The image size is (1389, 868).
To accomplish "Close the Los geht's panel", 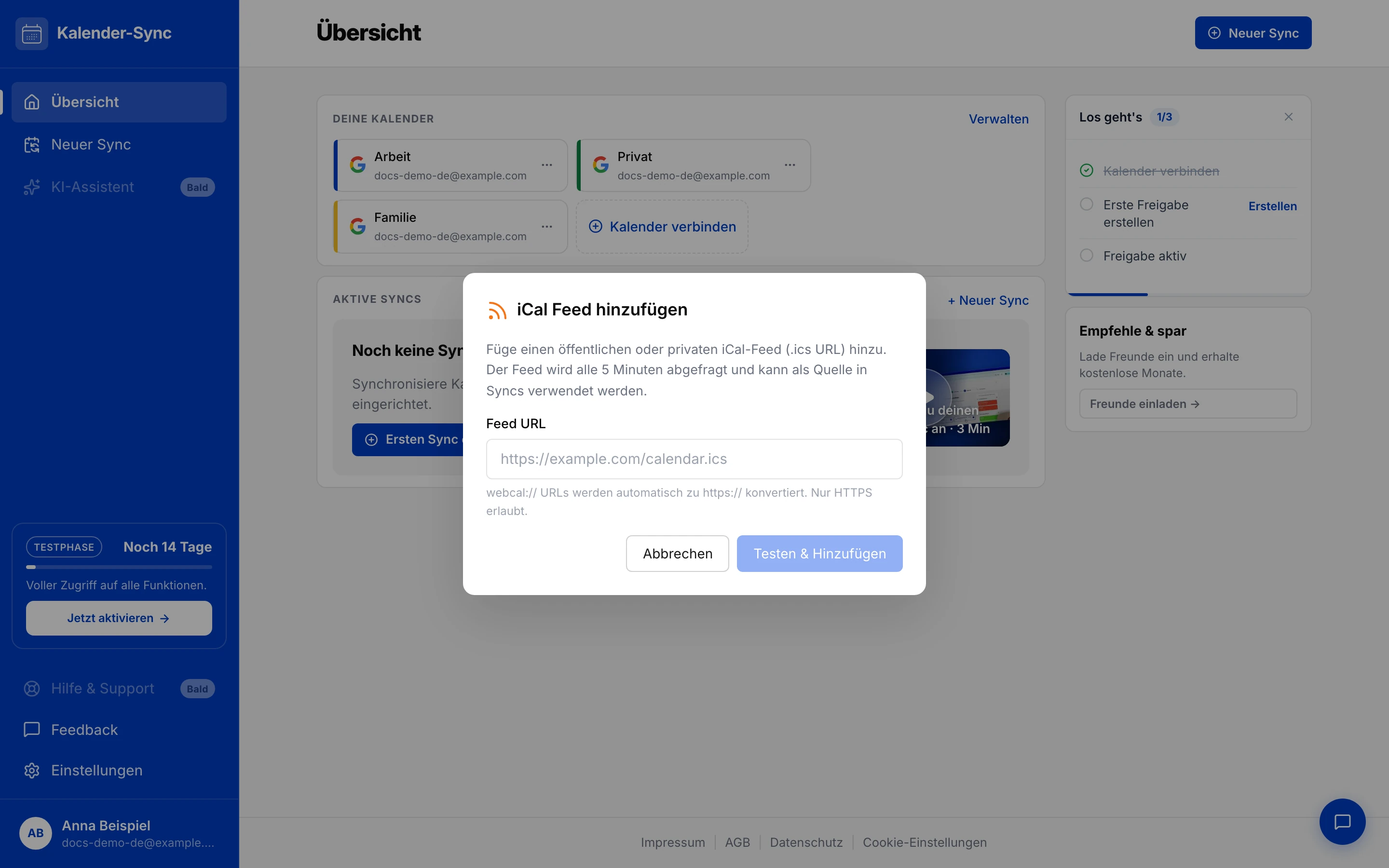I will pyautogui.click(x=1289, y=117).
